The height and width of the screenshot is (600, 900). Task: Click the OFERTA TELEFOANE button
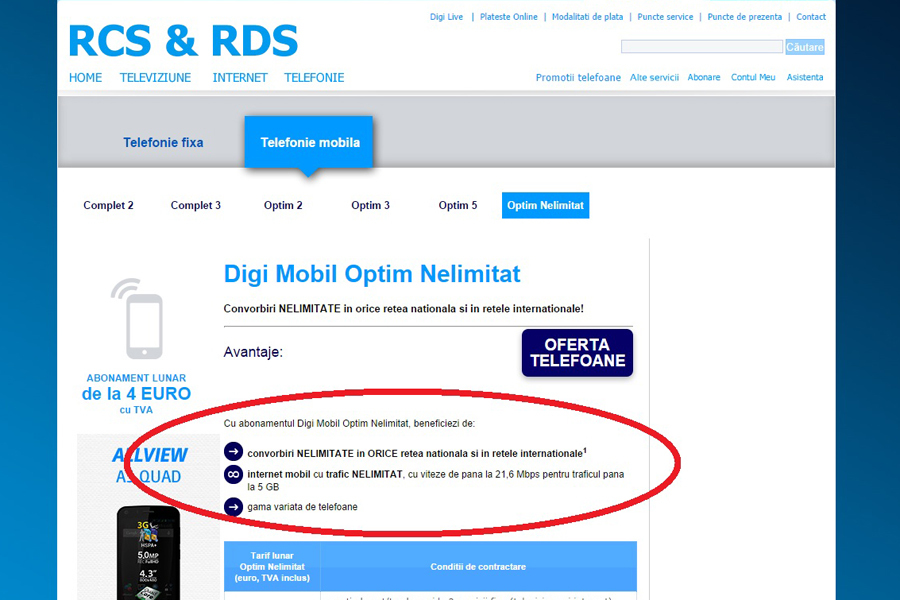577,353
